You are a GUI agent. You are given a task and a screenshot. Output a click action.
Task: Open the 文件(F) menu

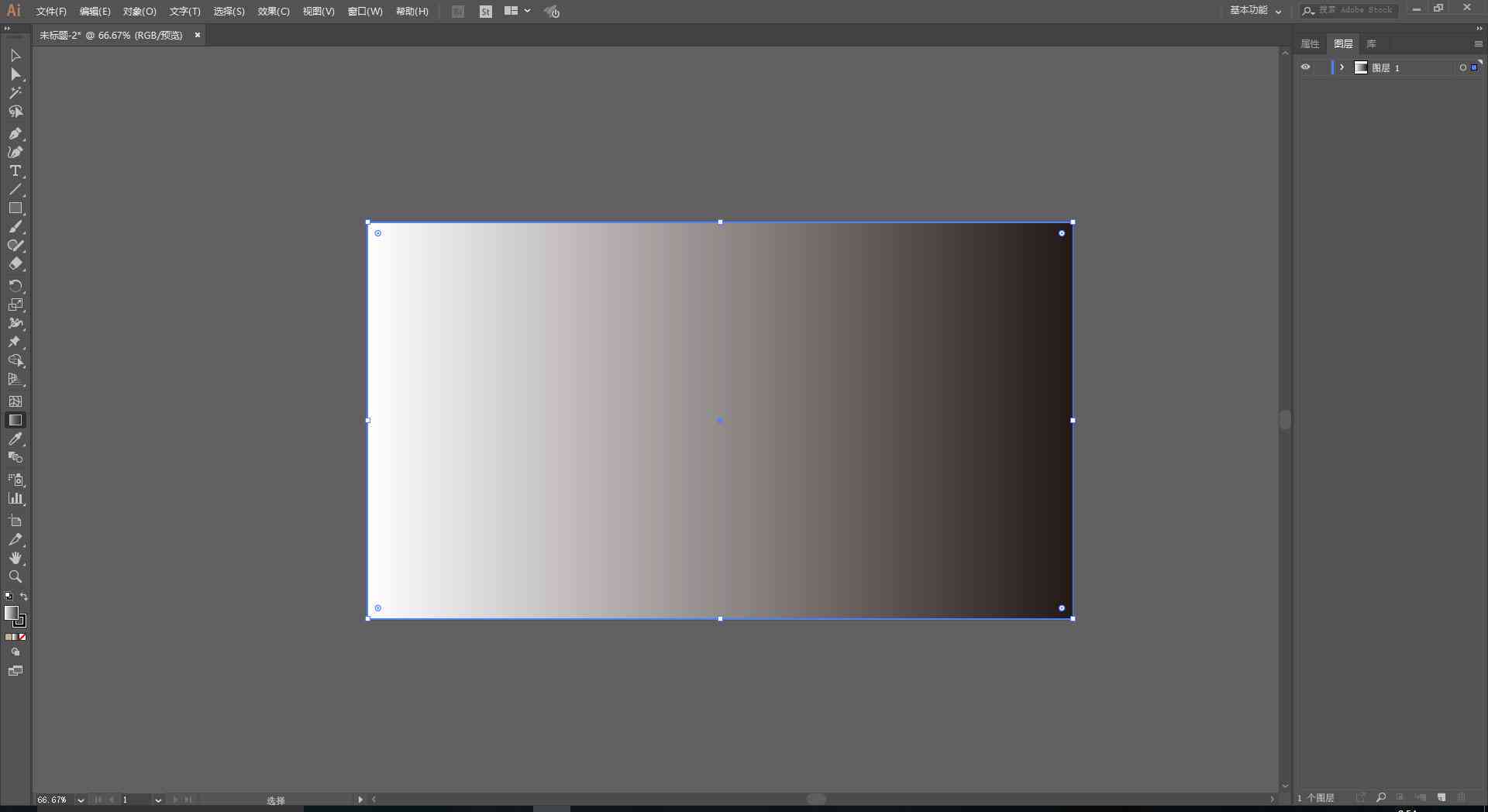click(x=51, y=12)
